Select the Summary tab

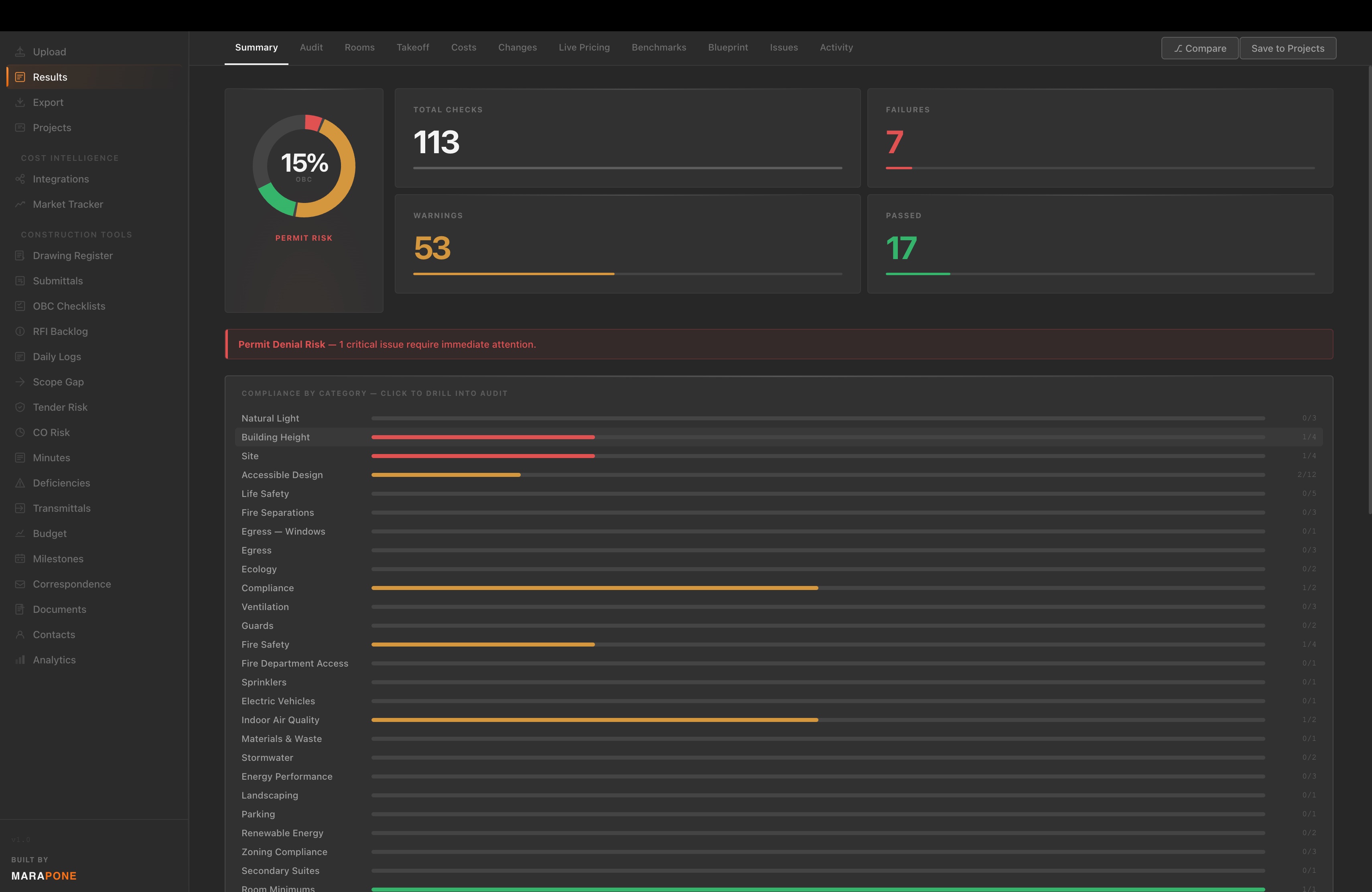pyautogui.click(x=256, y=47)
